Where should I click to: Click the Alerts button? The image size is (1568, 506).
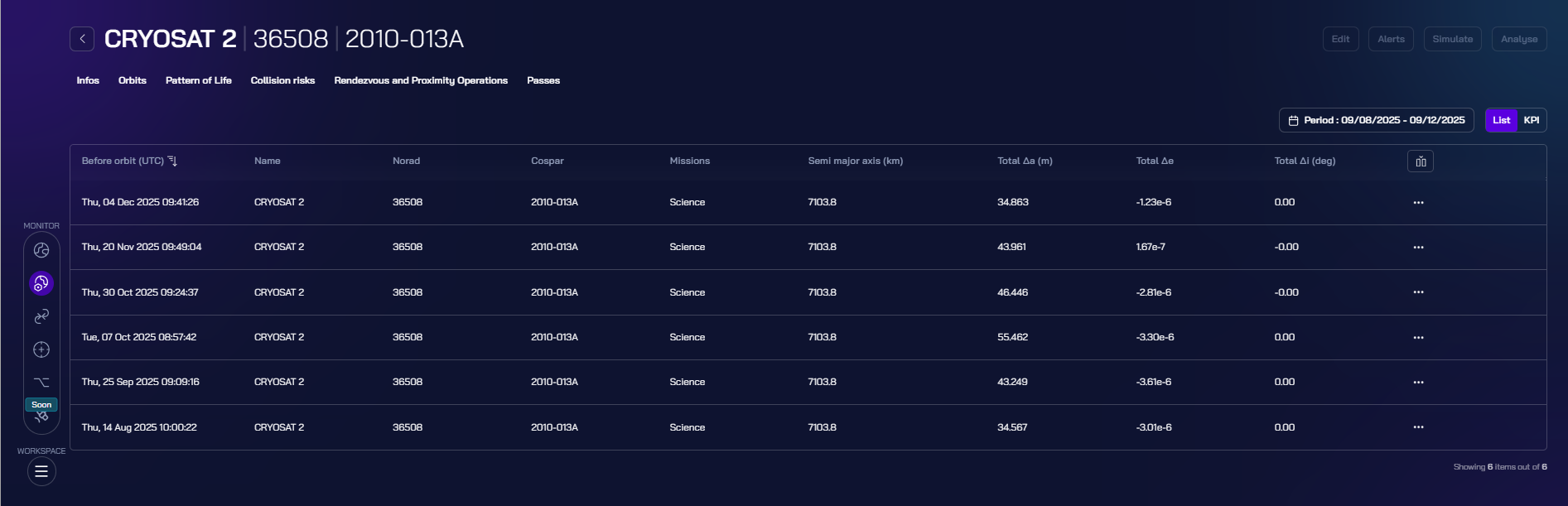point(1391,39)
